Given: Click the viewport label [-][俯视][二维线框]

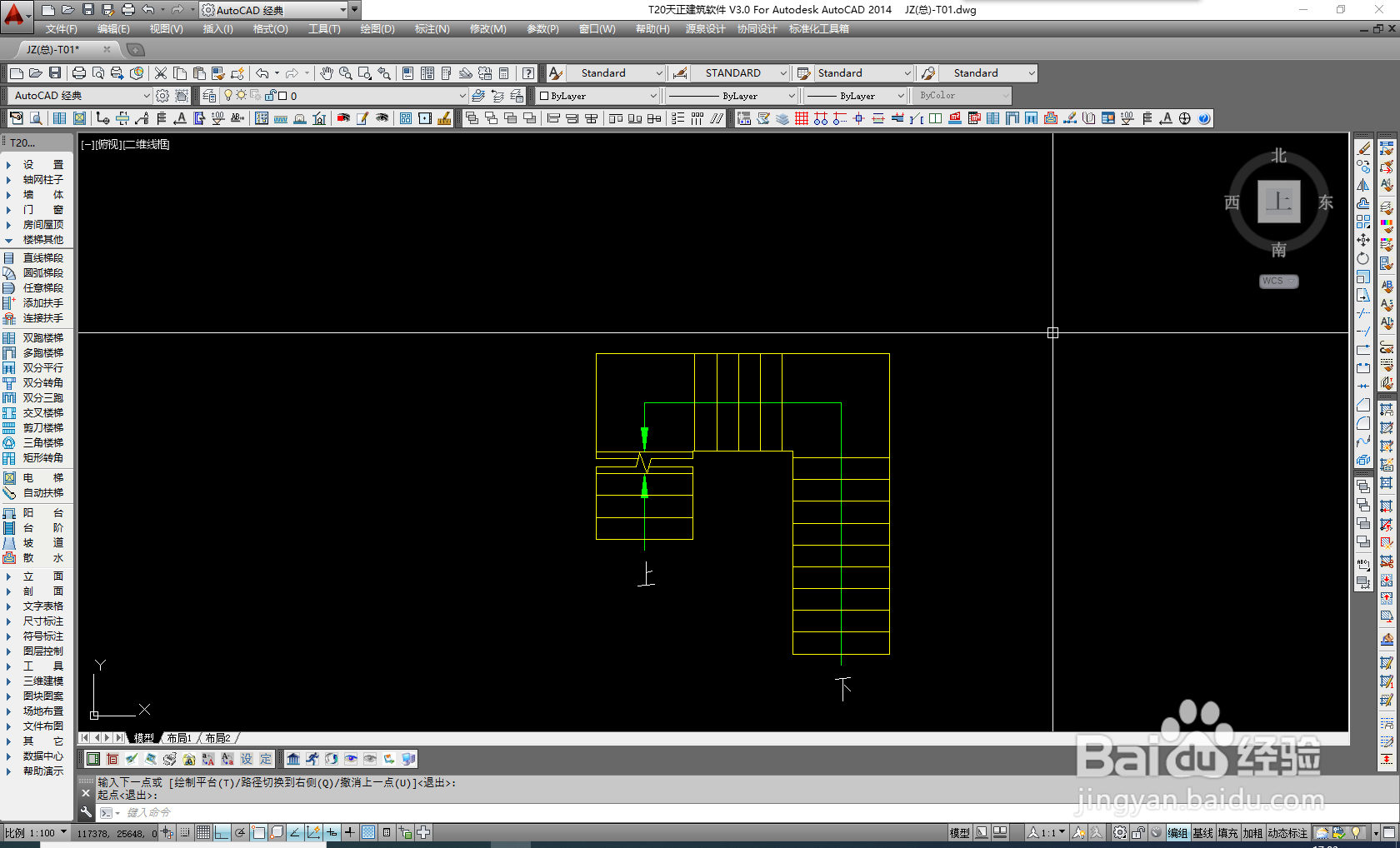Looking at the screenshot, I should pos(125,144).
